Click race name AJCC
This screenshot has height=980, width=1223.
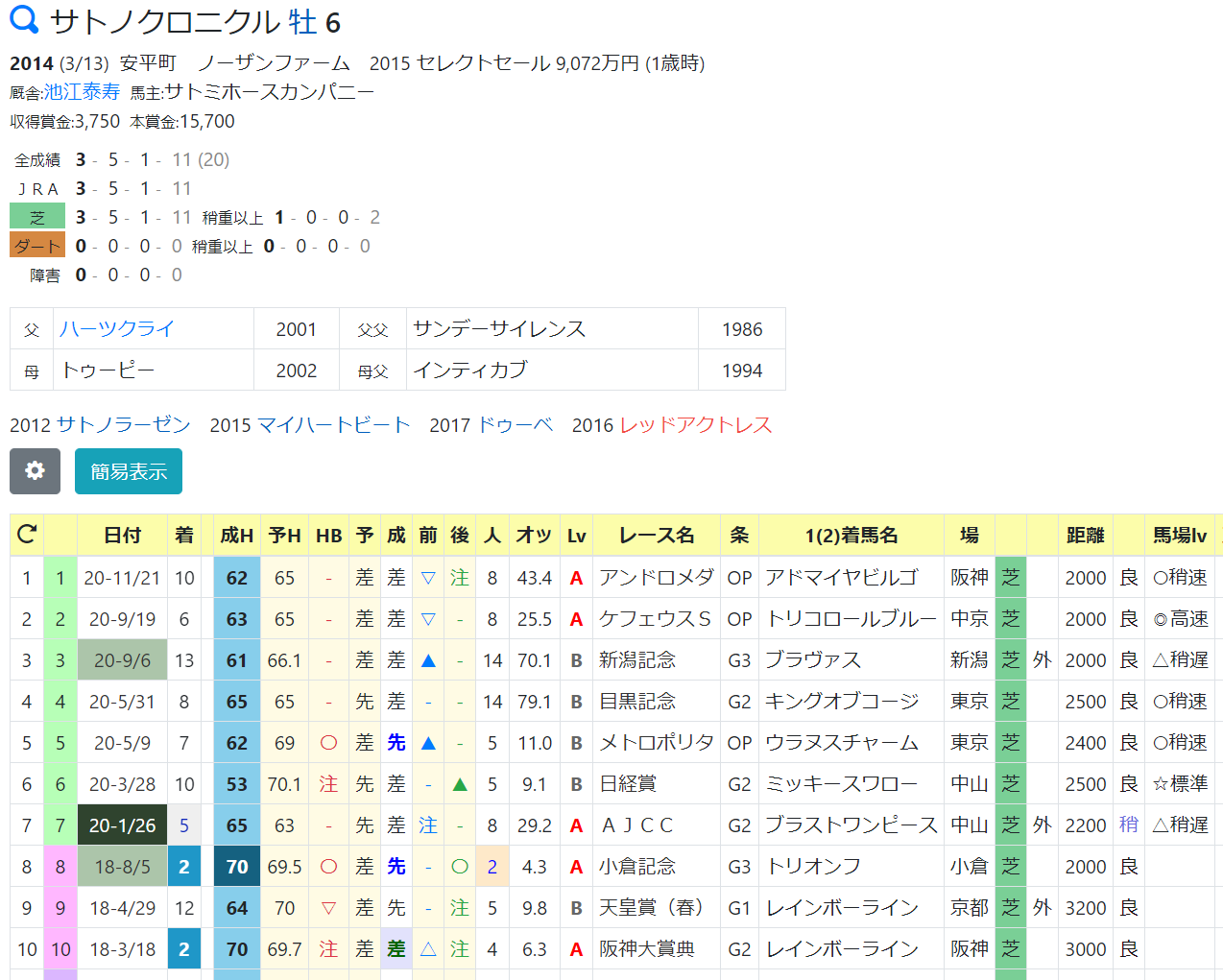tap(637, 825)
